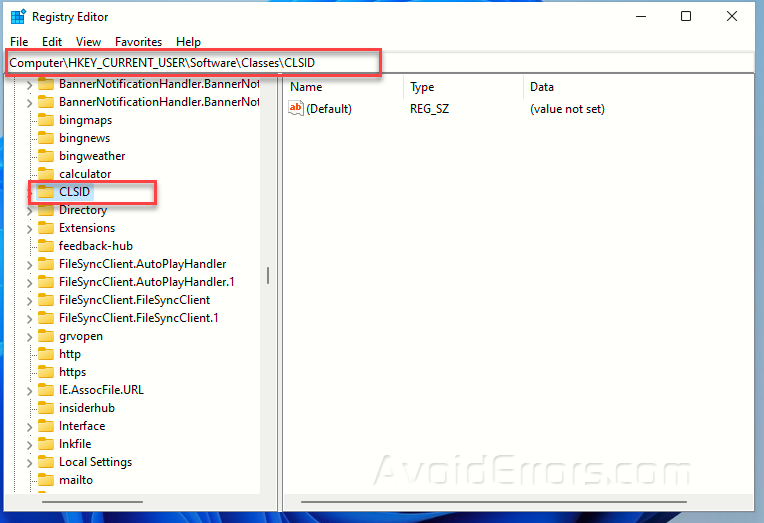Open the Favorites menu

(138, 42)
